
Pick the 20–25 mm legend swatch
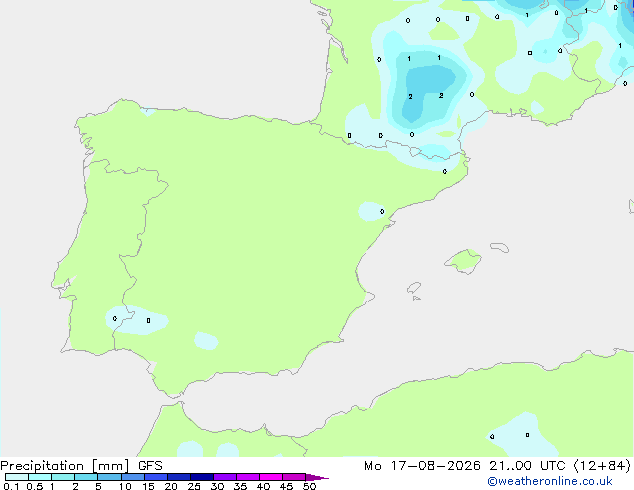point(178,477)
